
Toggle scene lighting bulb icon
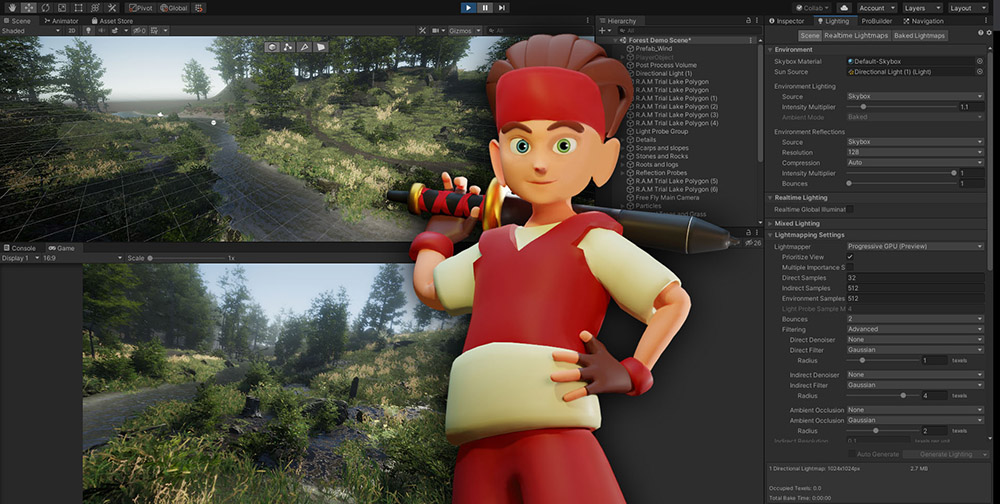(89, 31)
